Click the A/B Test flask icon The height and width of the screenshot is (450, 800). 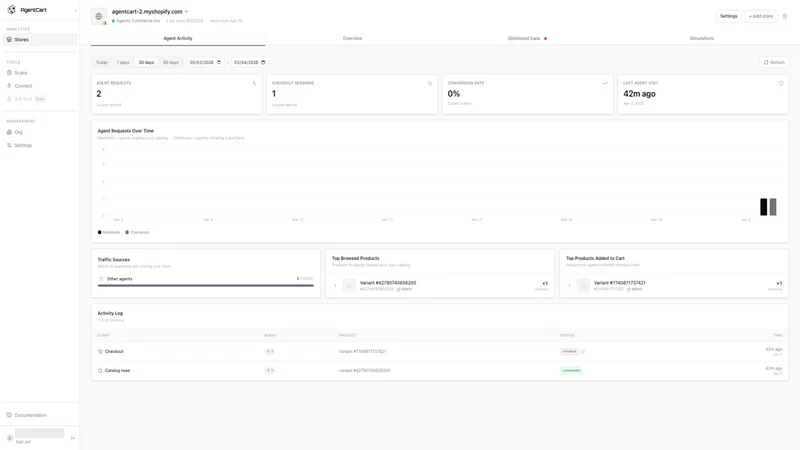point(9,99)
